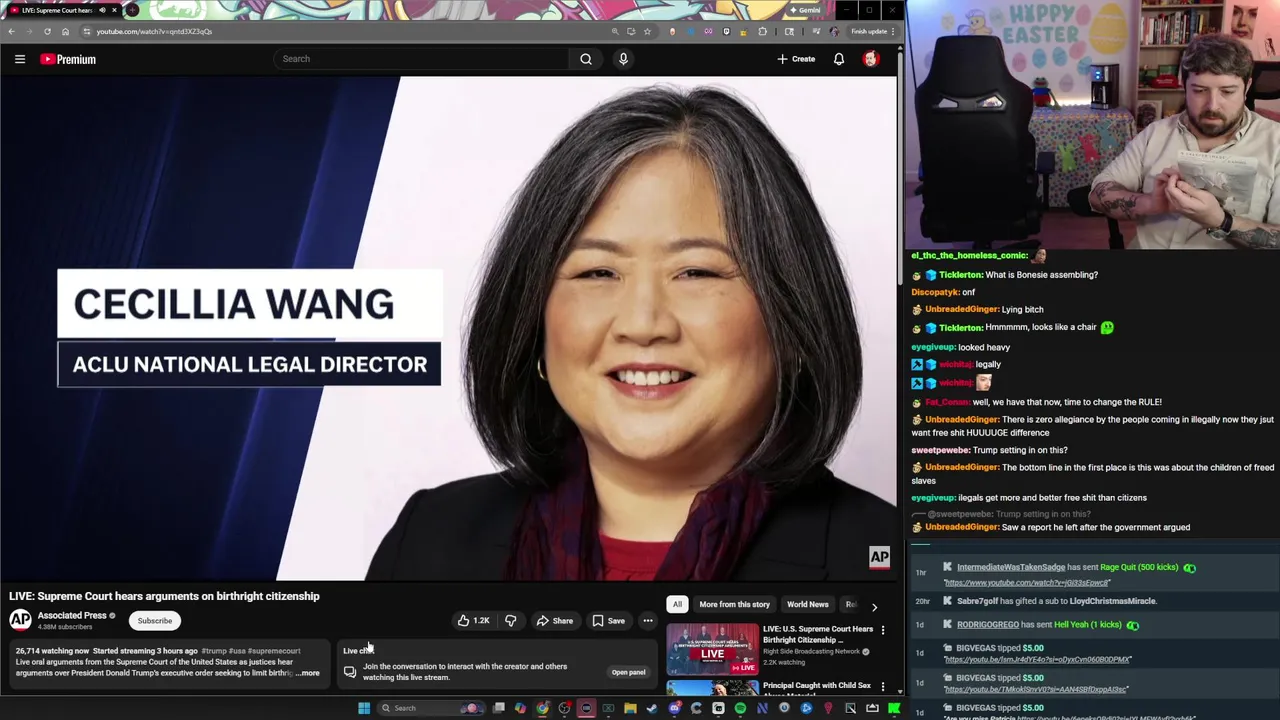The image size is (1280, 720).
Task: Click into the YouTube Search field
Action: (x=422, y=59)
